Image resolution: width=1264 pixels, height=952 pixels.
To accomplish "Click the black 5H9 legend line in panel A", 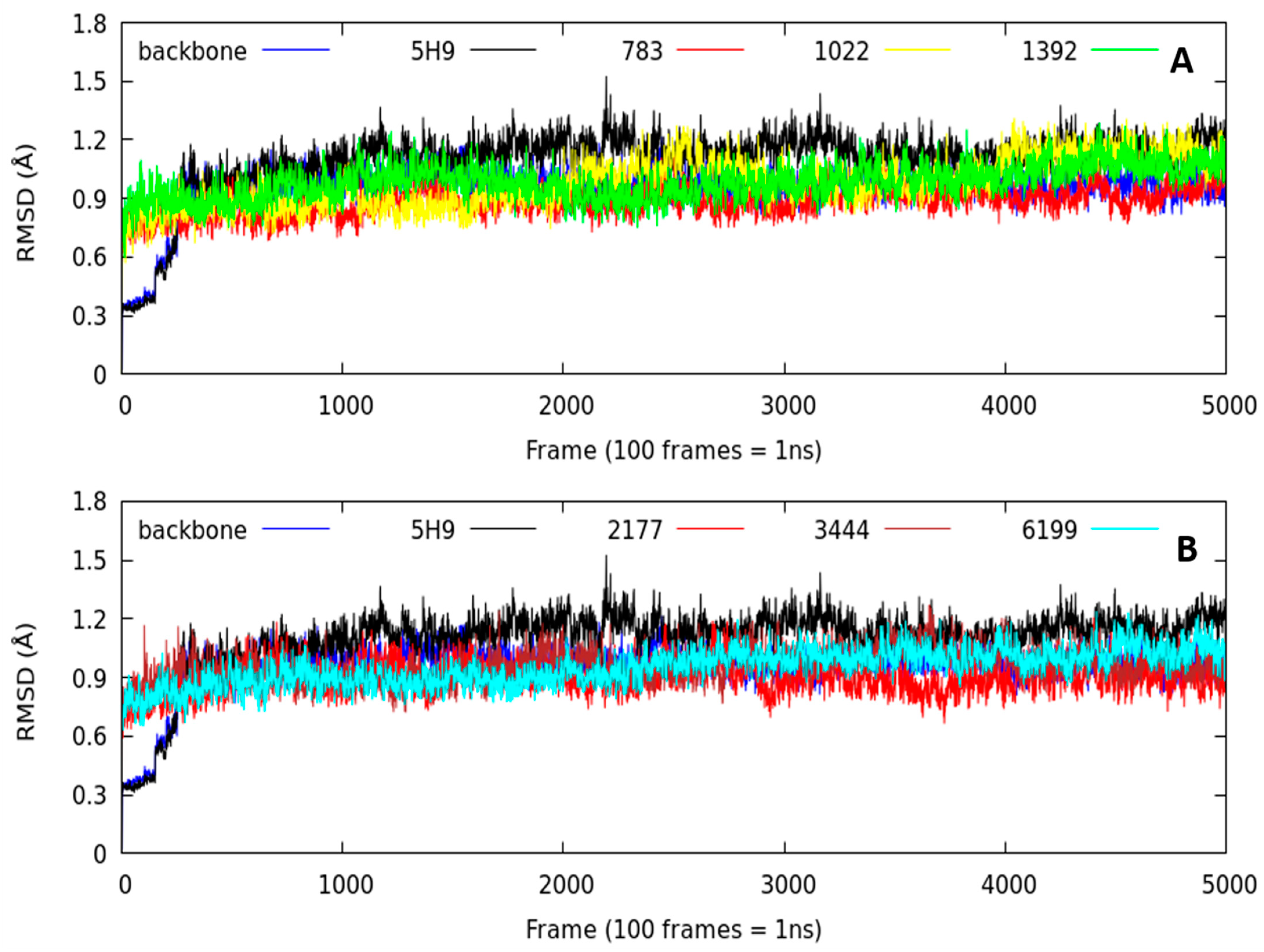I will [503, 50].
